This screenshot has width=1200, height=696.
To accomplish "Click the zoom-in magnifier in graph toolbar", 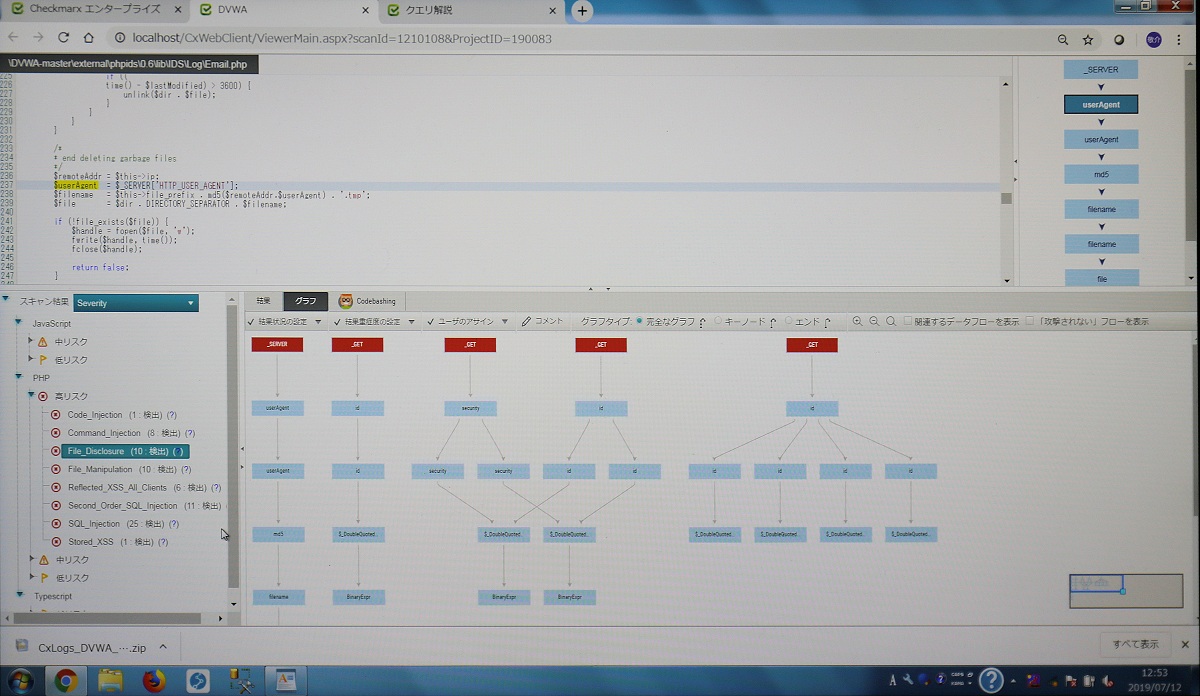I will (857, 322).
